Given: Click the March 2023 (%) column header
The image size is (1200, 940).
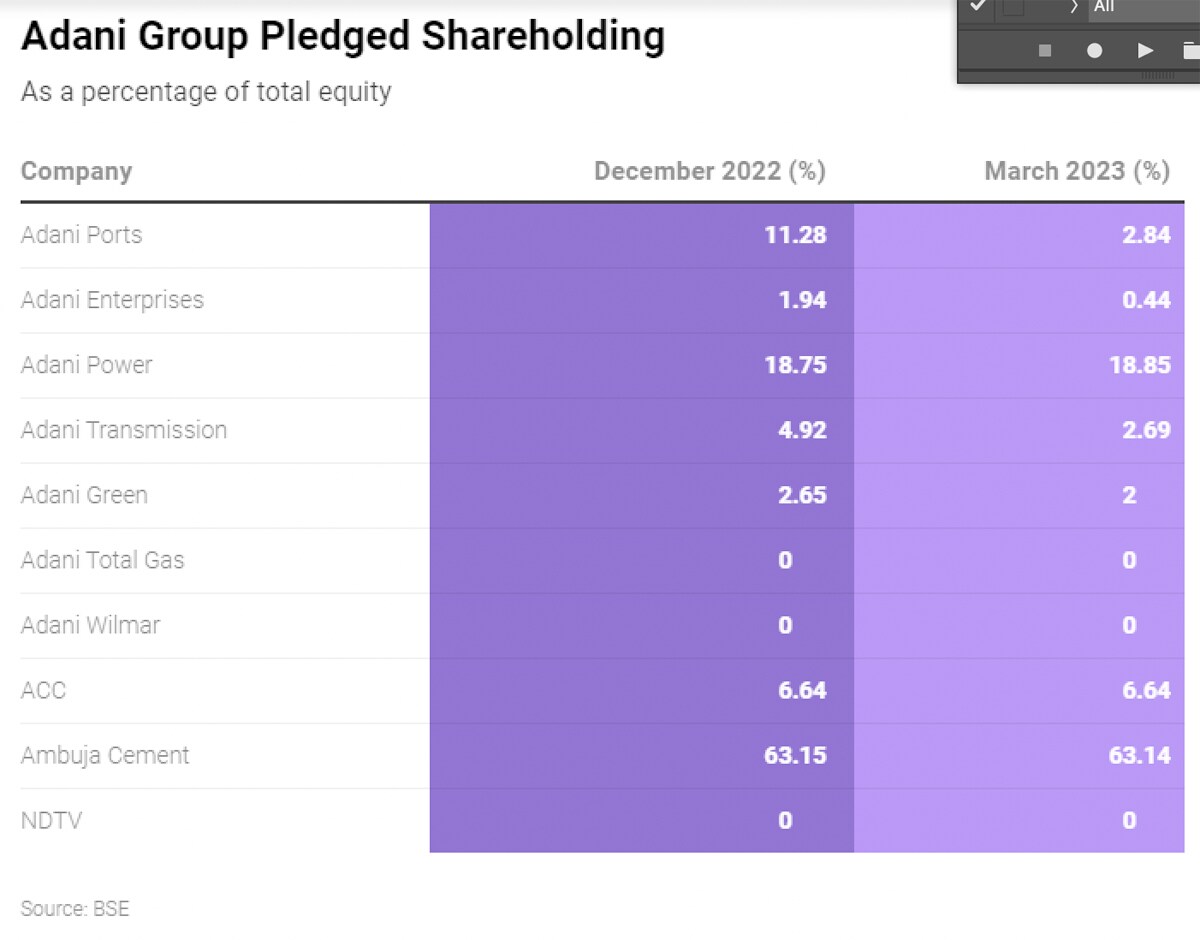Looking at the screenshot, I should [x=1076, y=171].
